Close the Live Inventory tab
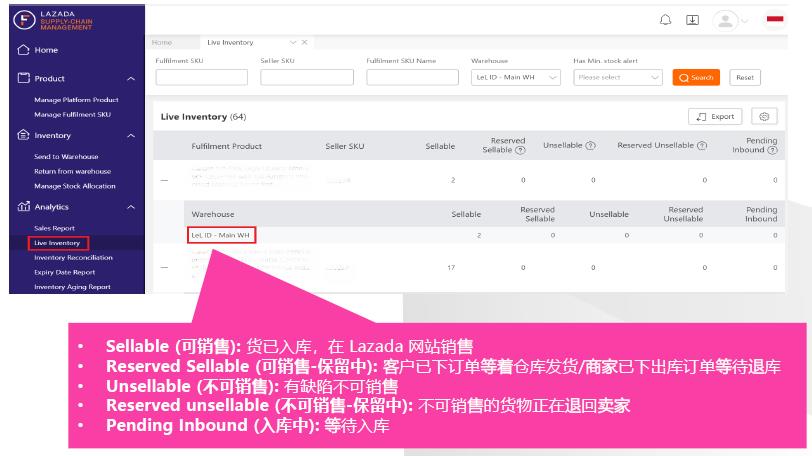The image size is (812, 456). click(x=304, y=42)
